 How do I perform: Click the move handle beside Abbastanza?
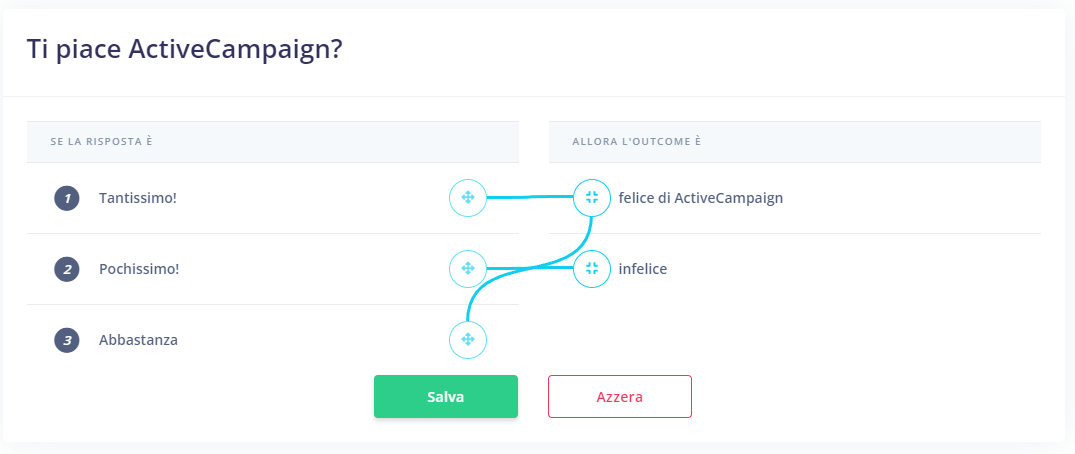[x=468, y=339]
